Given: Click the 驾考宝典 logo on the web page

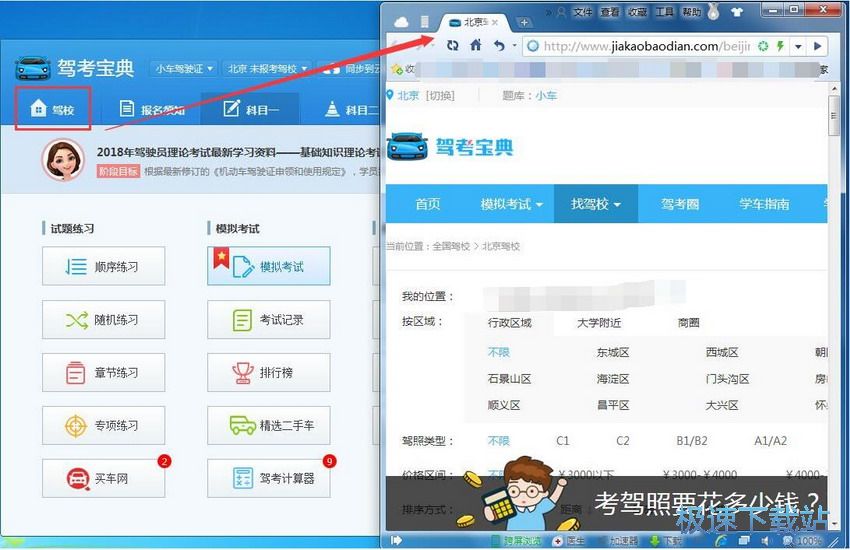Looking at the screenshot, I should 450,146.
